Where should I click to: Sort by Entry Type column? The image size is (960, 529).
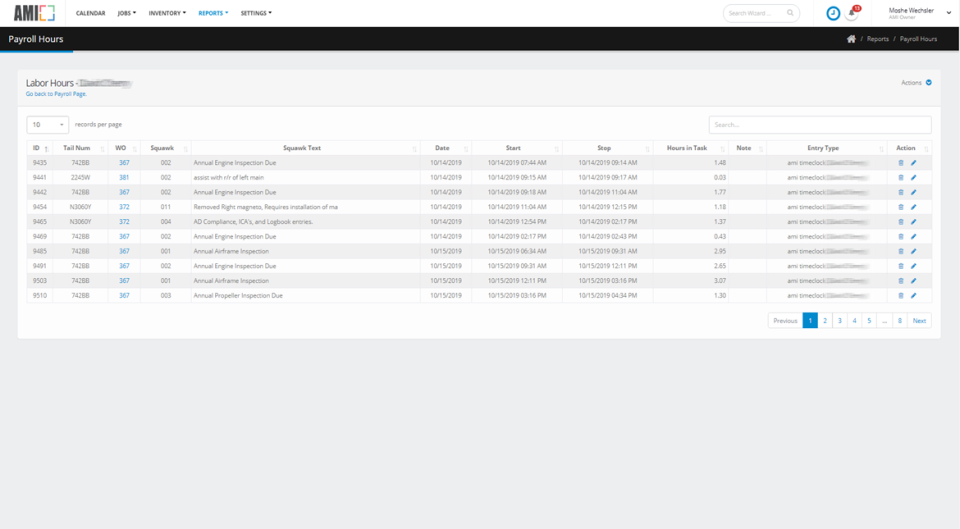click(827, 148)
